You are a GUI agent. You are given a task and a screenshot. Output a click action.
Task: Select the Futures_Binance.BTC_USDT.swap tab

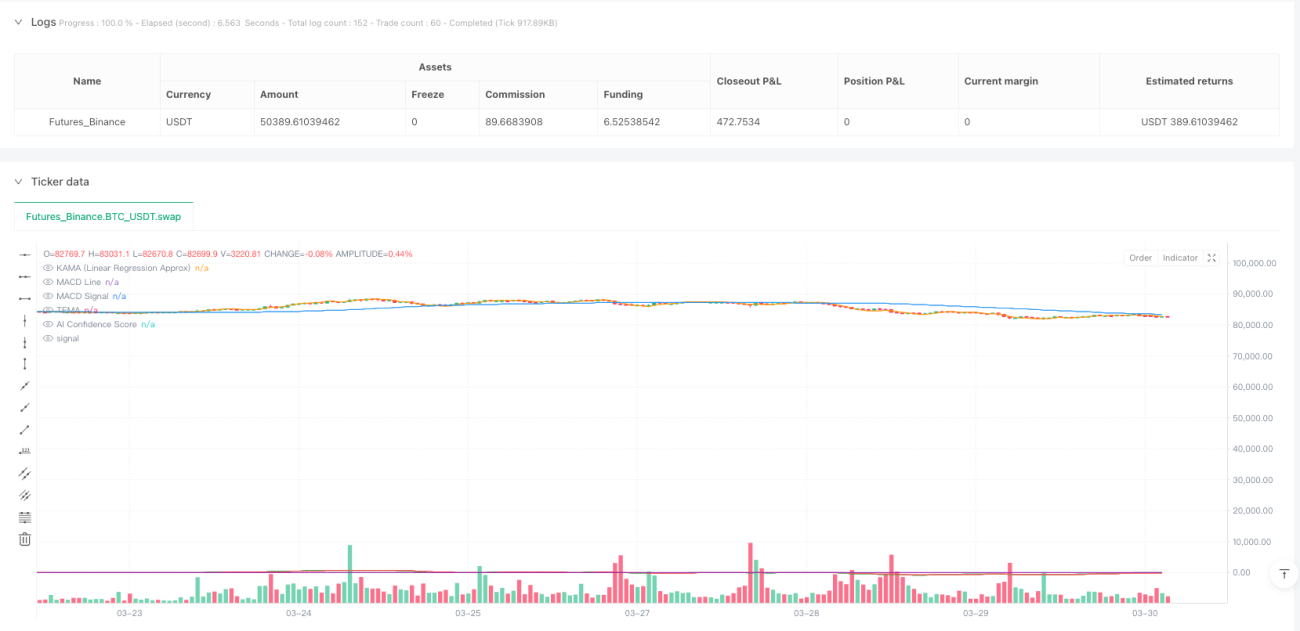[103, 216]
